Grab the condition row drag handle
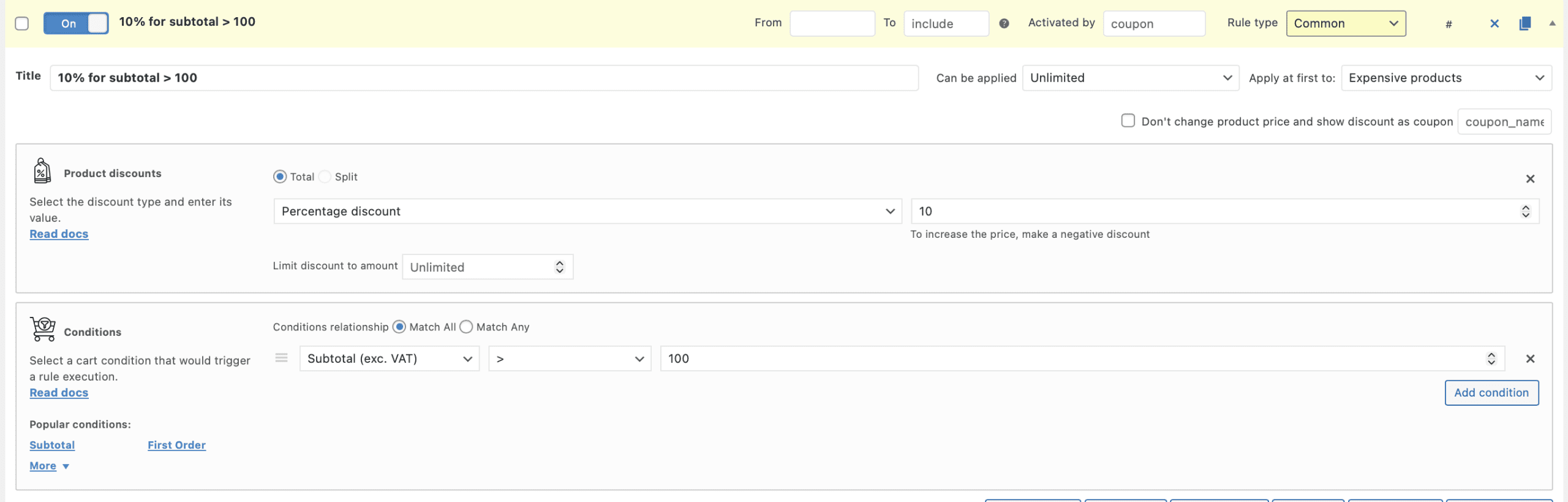Viewport: 1568px width, 502px height. (281, 358)
